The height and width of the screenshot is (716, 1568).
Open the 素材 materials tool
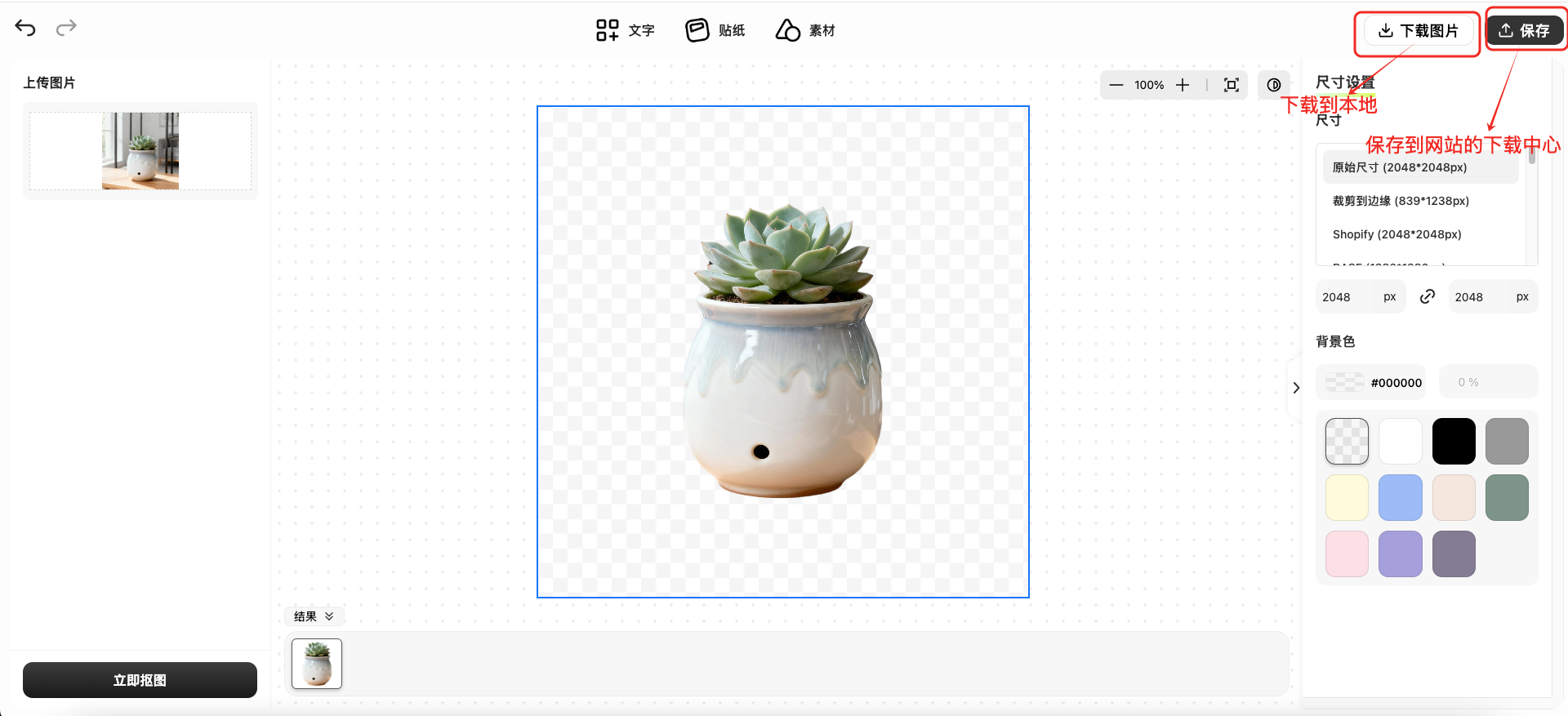pos(805,31)
